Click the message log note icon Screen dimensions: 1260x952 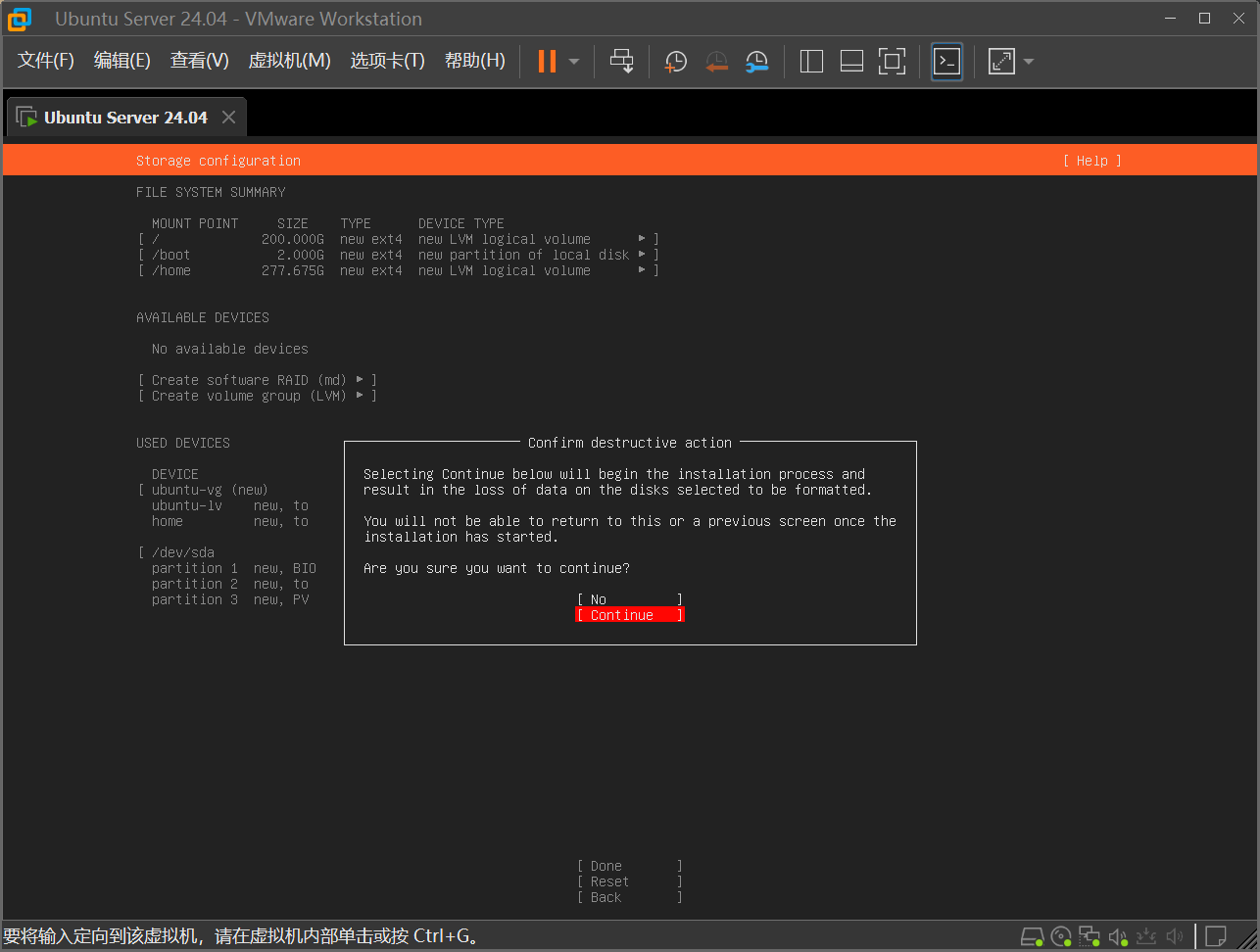click(1216, 937)
